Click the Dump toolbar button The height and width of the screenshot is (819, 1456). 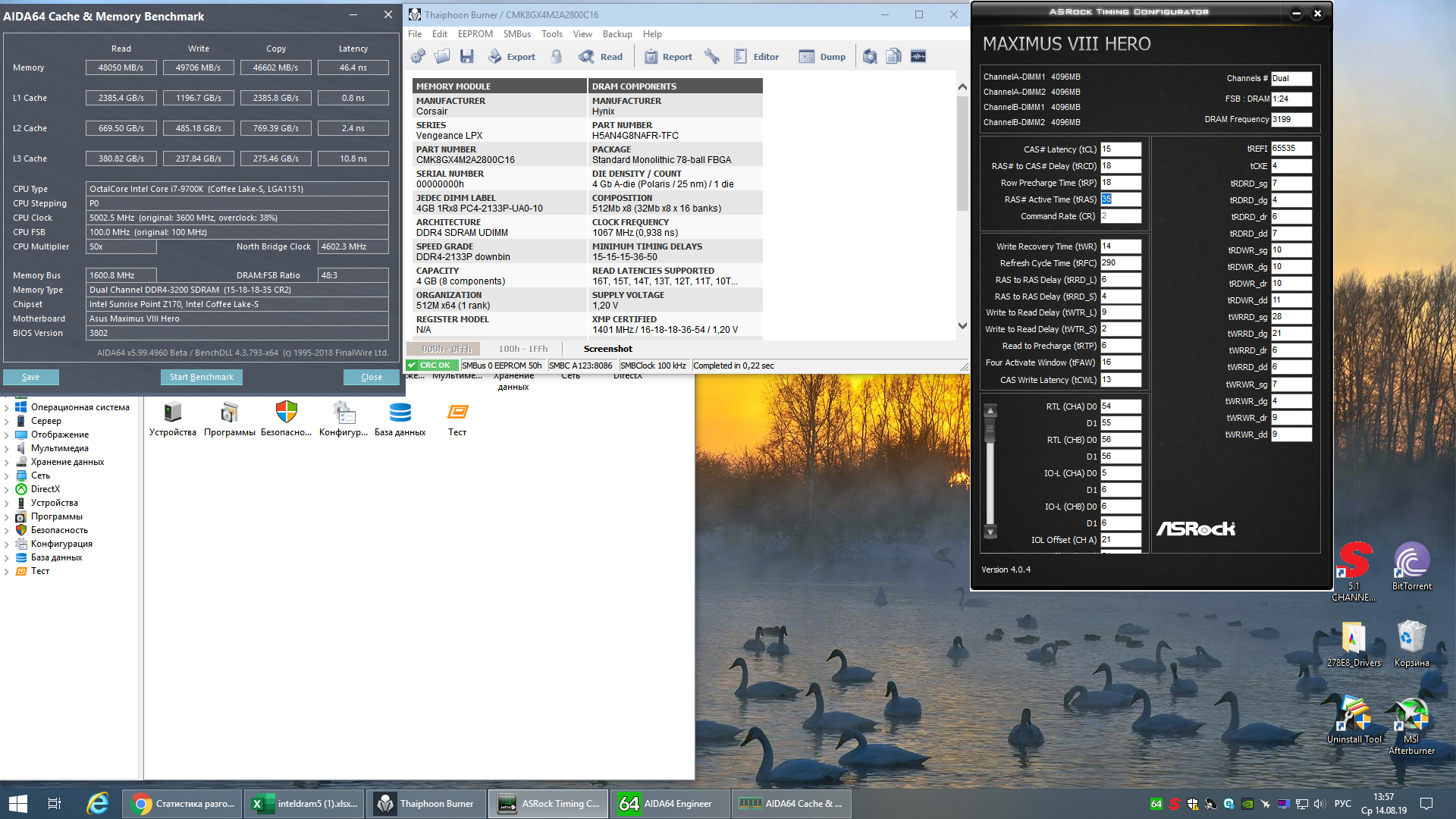tap(822, 56)
